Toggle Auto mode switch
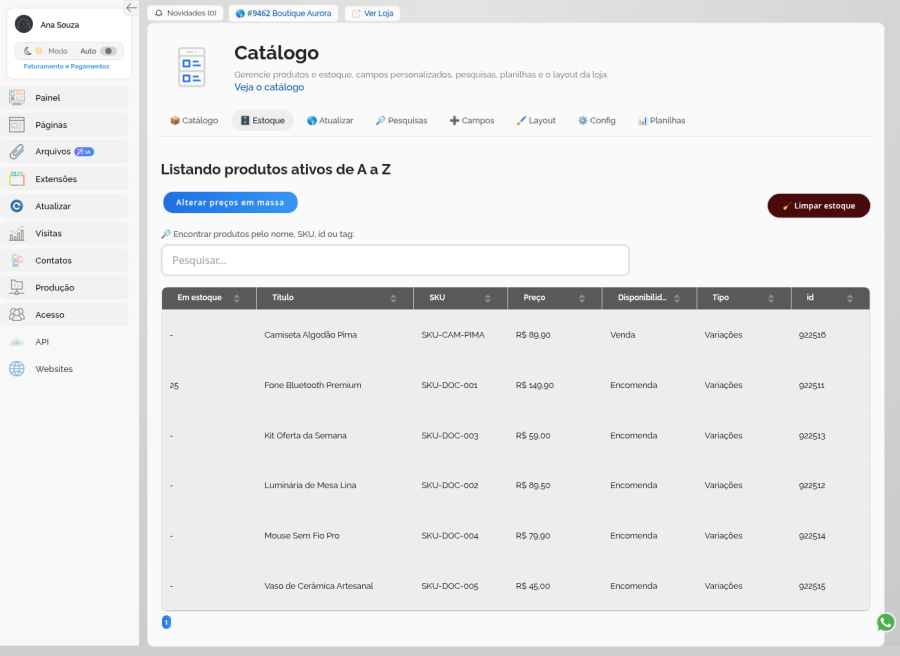900x656 pixels. click(108, 51)
